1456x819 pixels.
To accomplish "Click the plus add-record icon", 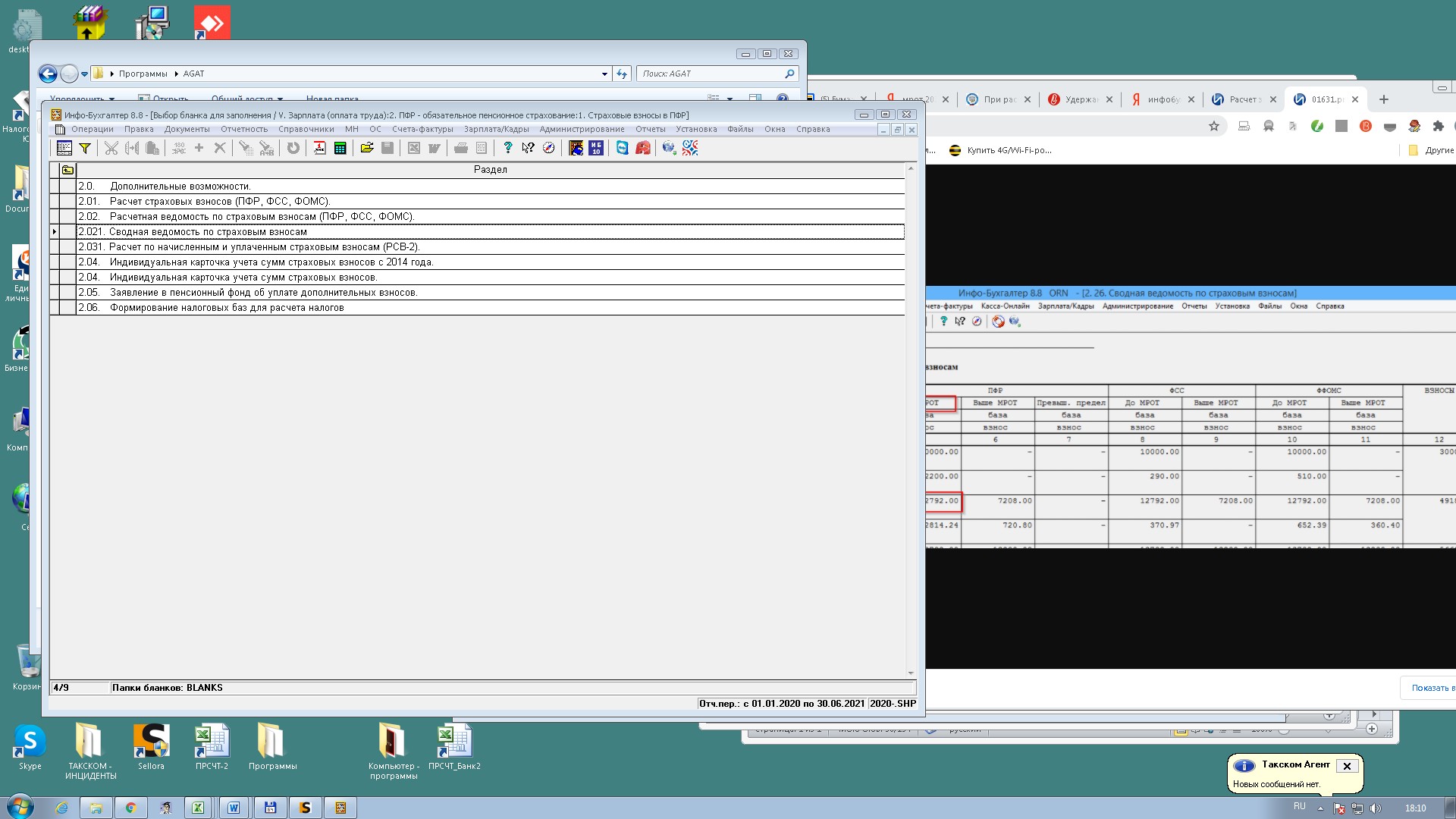I will [x=199, y=148].
